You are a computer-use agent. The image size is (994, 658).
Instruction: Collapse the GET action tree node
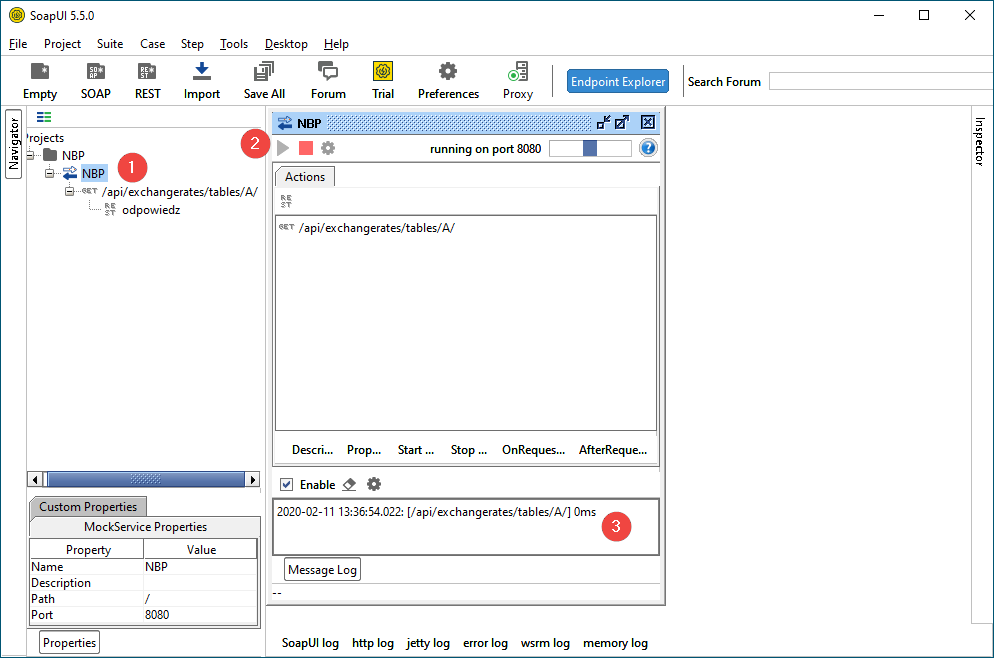pos(69,191)
